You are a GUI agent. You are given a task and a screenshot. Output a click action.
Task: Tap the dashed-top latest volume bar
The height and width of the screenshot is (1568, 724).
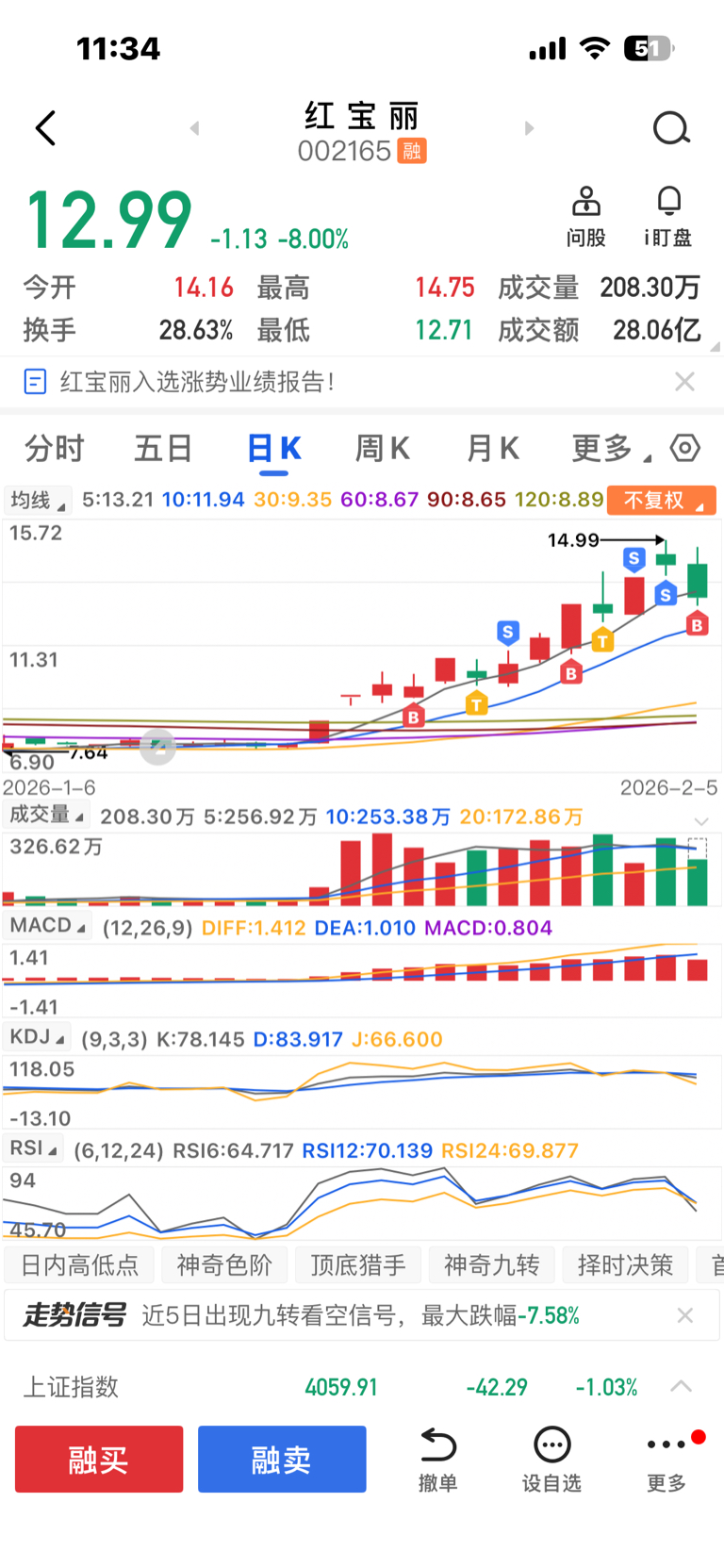coord(698,872)
